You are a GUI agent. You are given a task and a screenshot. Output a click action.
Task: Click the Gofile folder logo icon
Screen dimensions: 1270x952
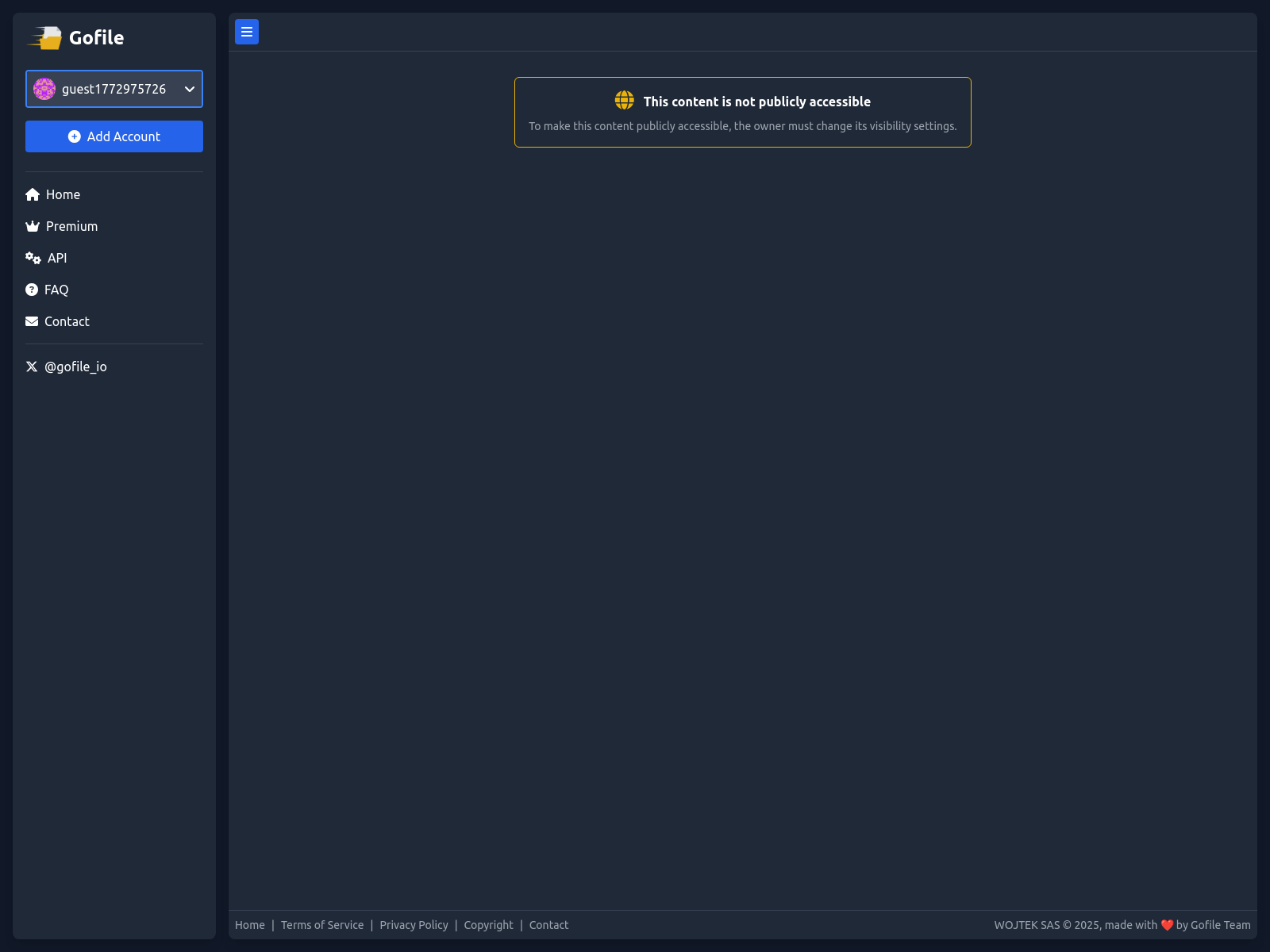click(x=45, y=37)
